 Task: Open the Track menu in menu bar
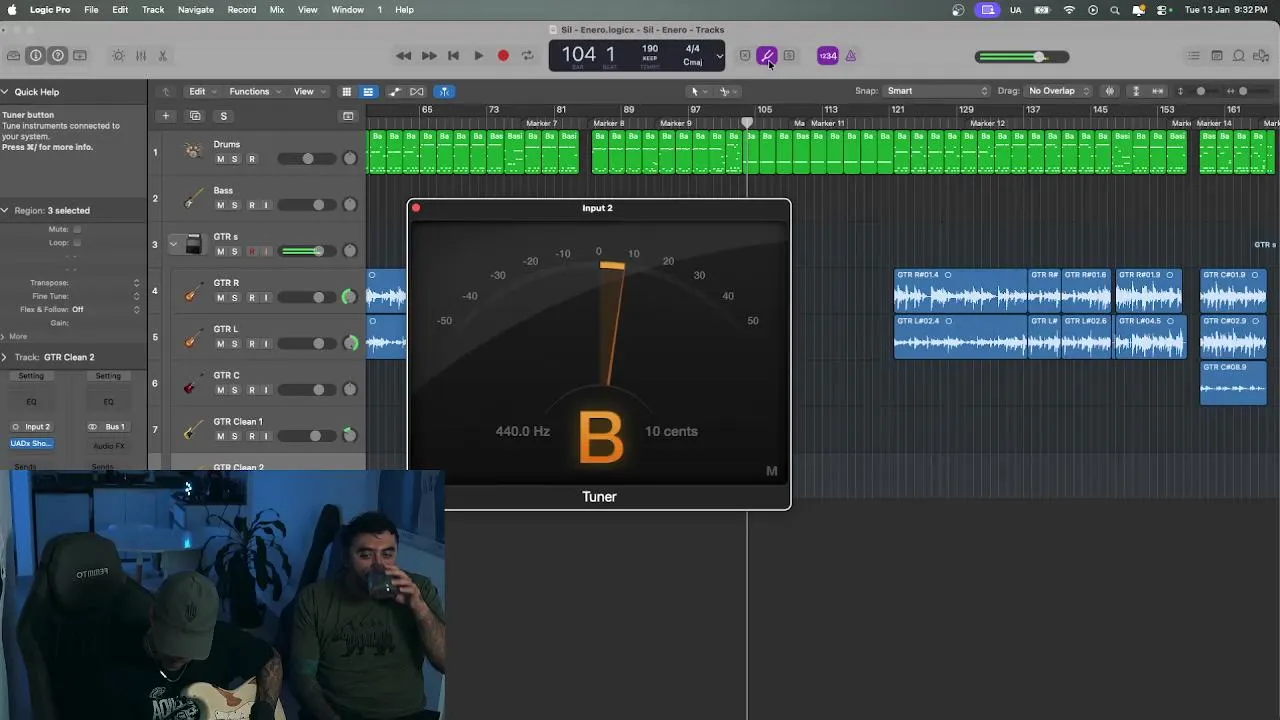[x=153, y=10]
